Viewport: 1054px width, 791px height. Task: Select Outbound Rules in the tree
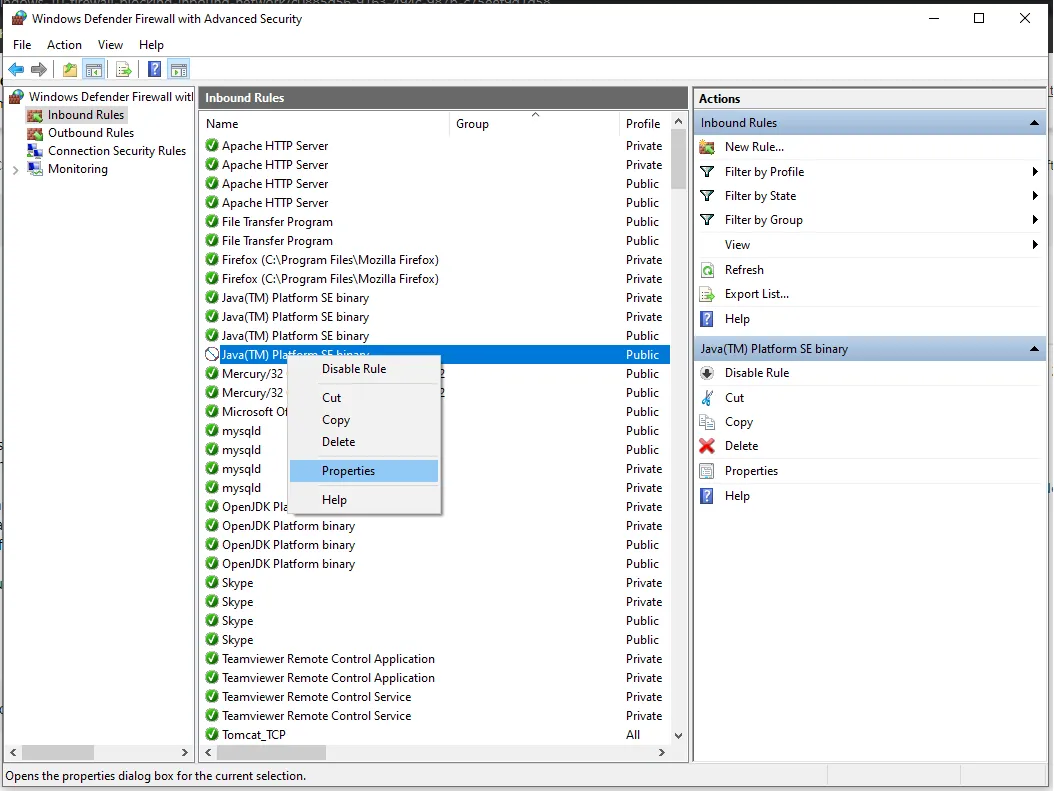91,133
